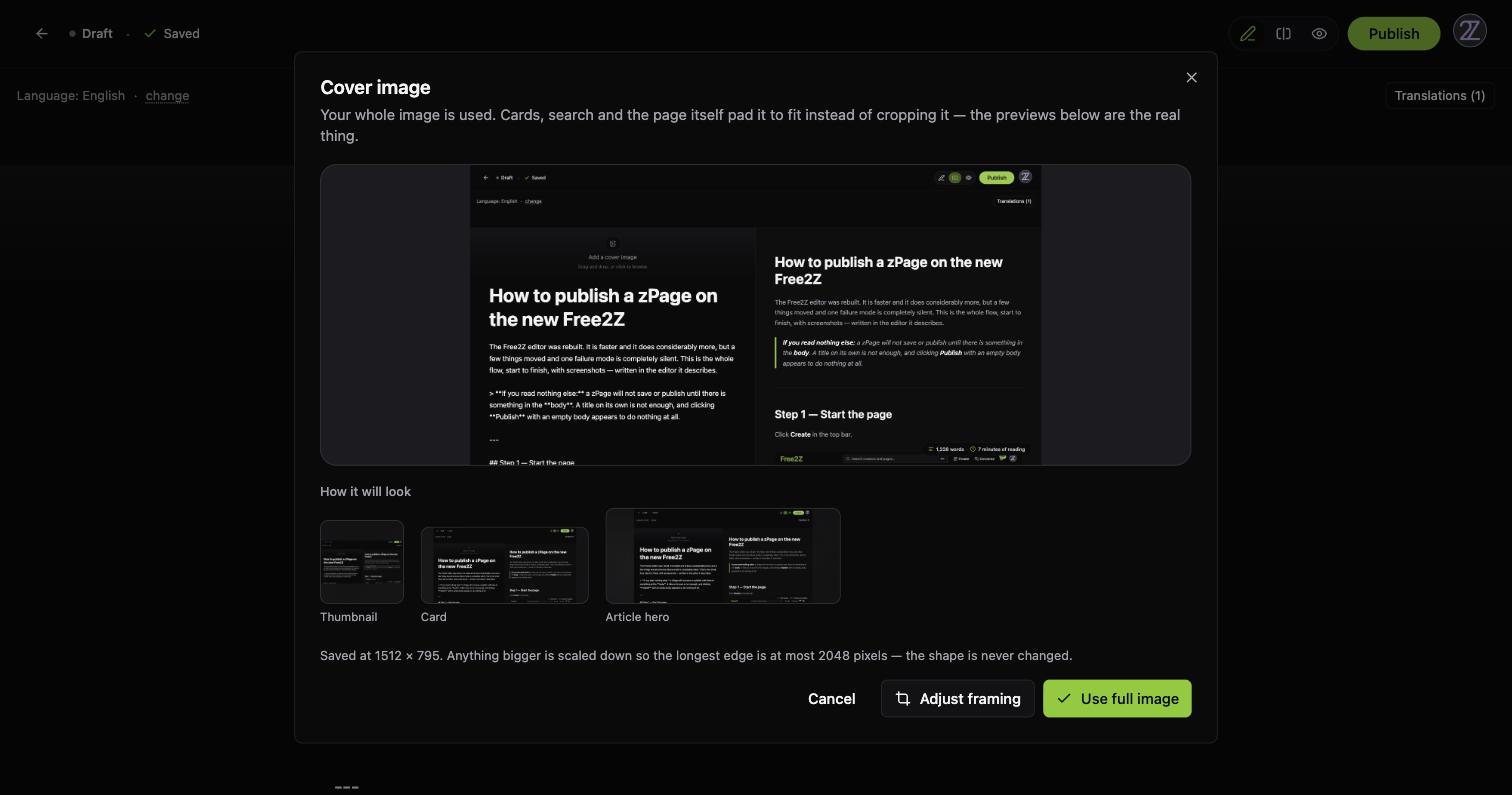Viewport: 1512px width, 795px height.
Task: Switch to pencil edit mode
Action: tap(1248, 34)
